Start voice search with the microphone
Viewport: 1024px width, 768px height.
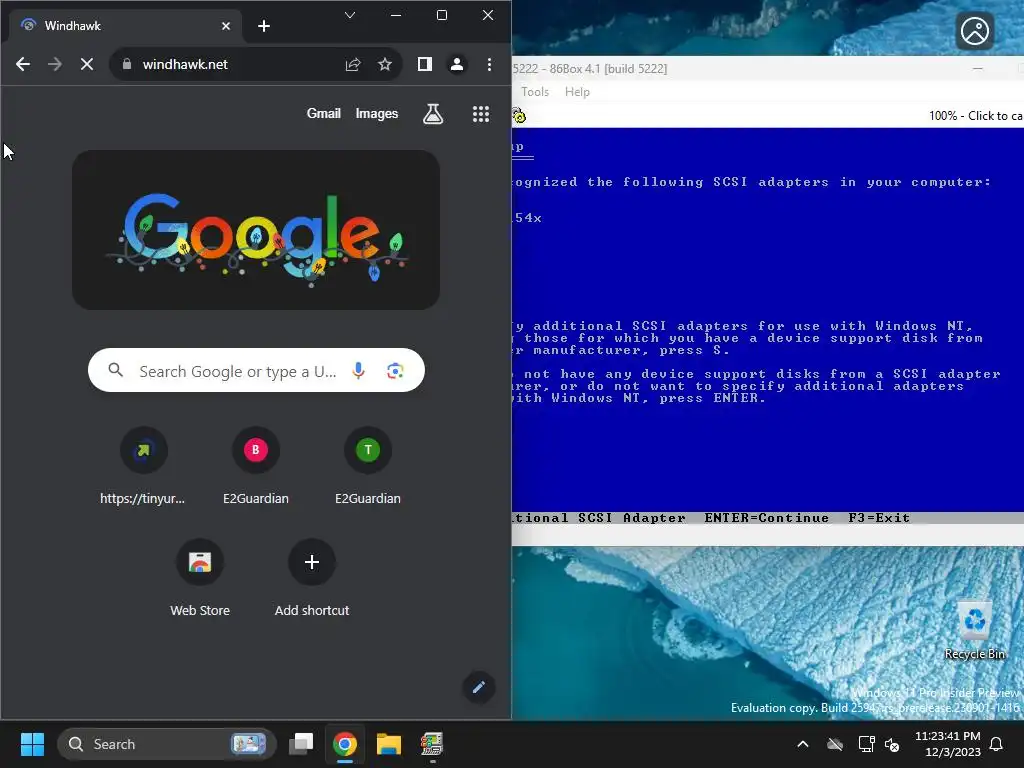point(359,371)
